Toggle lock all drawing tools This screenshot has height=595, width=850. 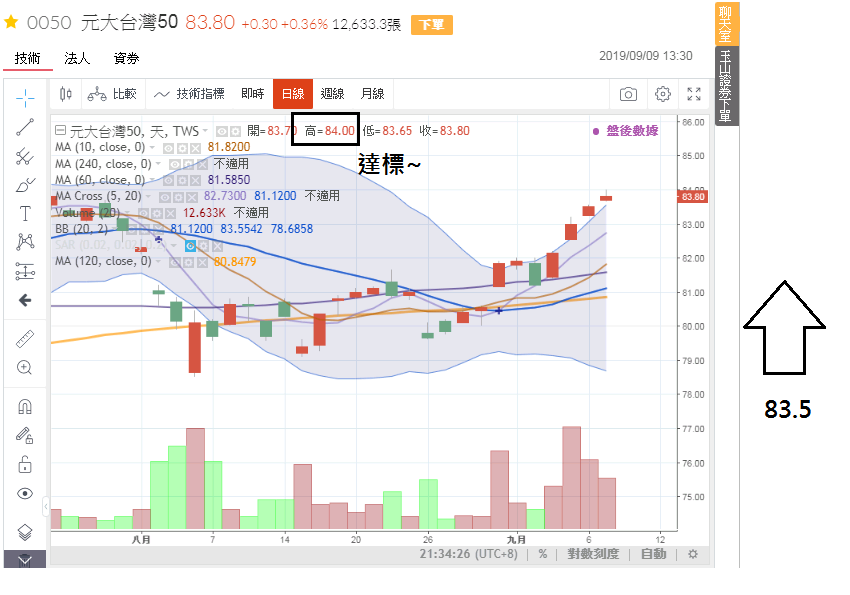(x=25, y=464)
